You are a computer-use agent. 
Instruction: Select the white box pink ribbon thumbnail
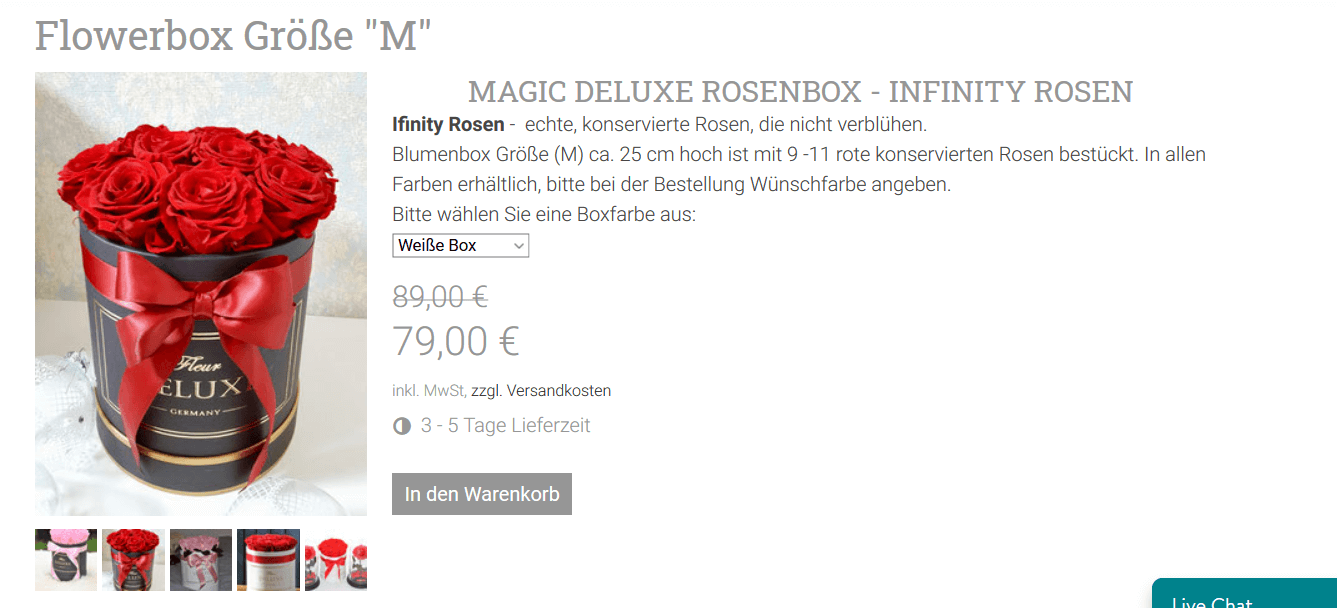201,560
